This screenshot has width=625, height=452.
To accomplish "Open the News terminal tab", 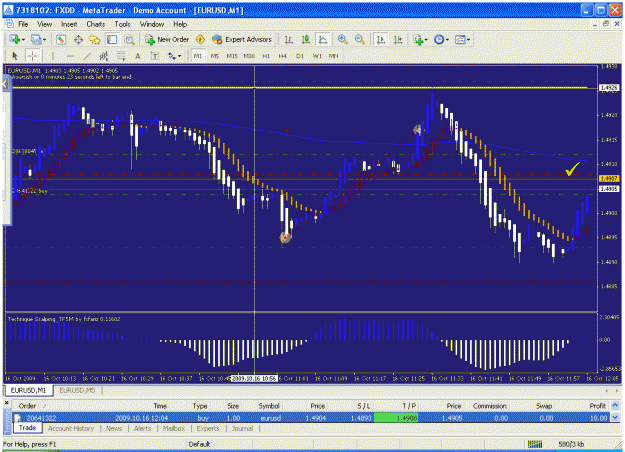I will click(x=114, y=428).
